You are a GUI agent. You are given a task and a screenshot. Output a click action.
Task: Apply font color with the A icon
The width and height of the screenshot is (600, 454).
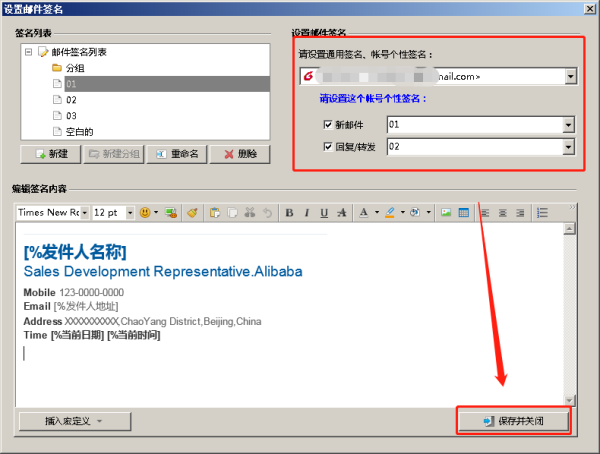click(x=364, y=212)
